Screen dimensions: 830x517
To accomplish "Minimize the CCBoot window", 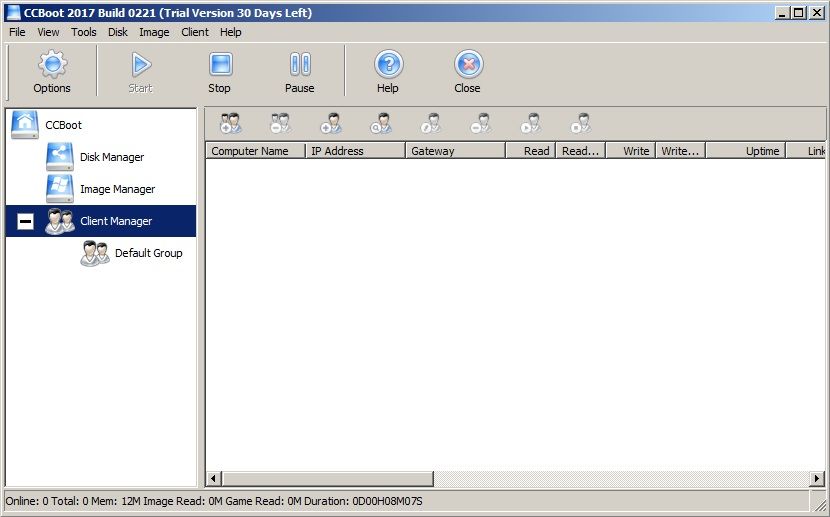I will (782, 13).
